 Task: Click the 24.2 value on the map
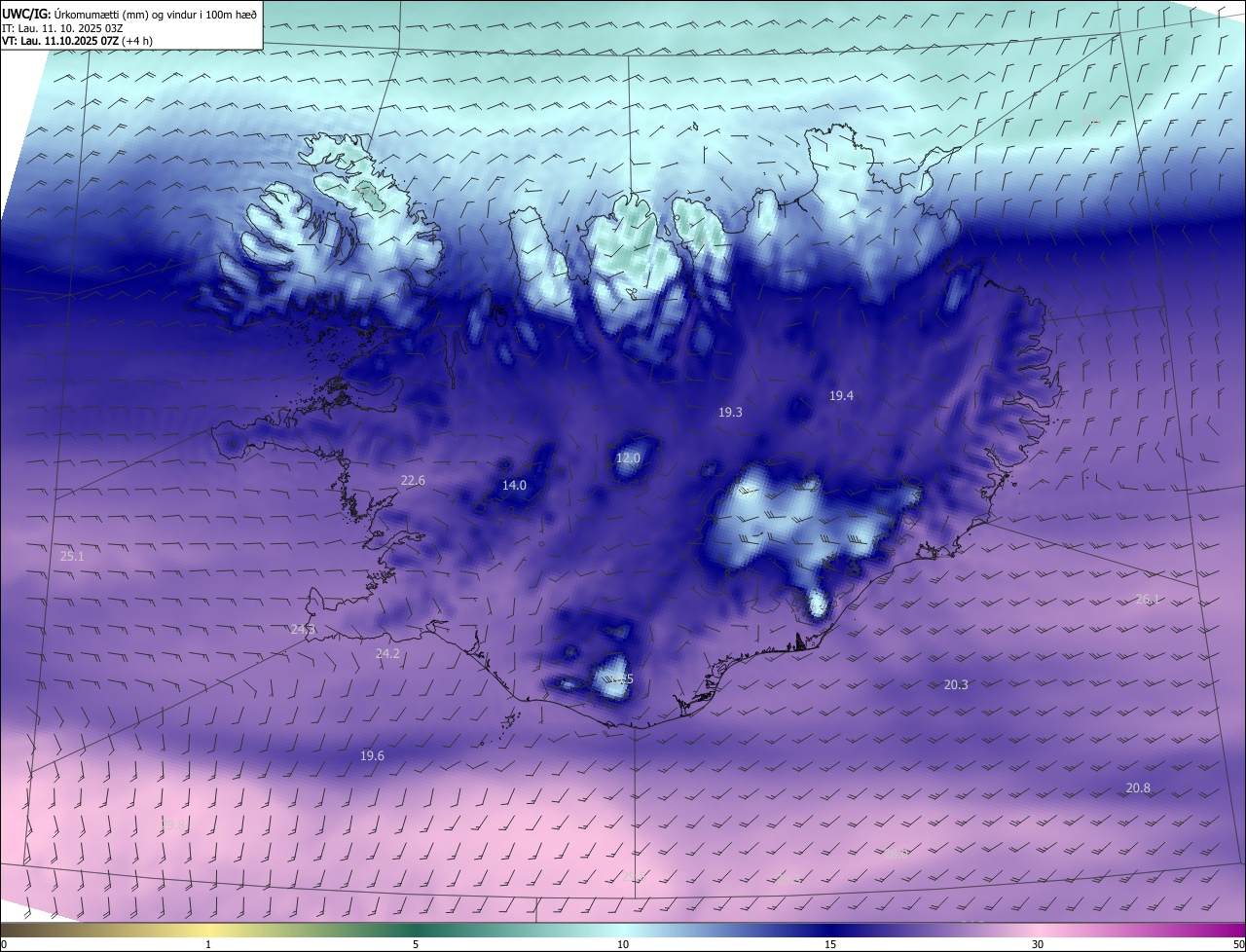pyautogui.click(x=387, y=654)
